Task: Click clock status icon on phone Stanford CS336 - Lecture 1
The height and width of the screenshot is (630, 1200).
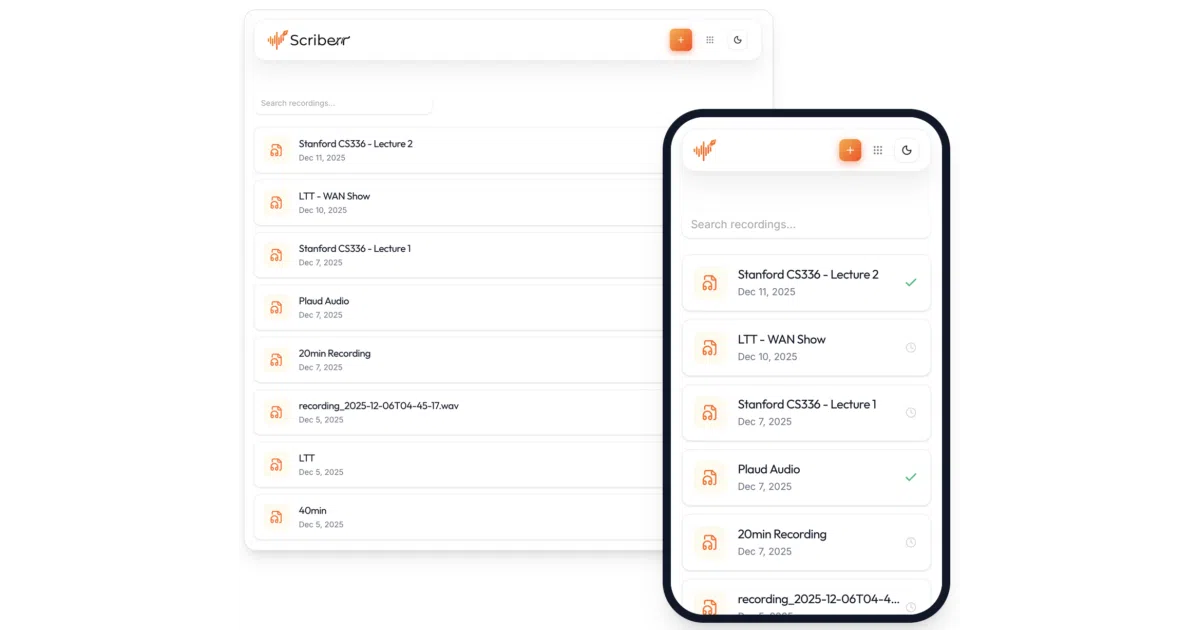Action: pyautogui.click(x=911, y=413)
